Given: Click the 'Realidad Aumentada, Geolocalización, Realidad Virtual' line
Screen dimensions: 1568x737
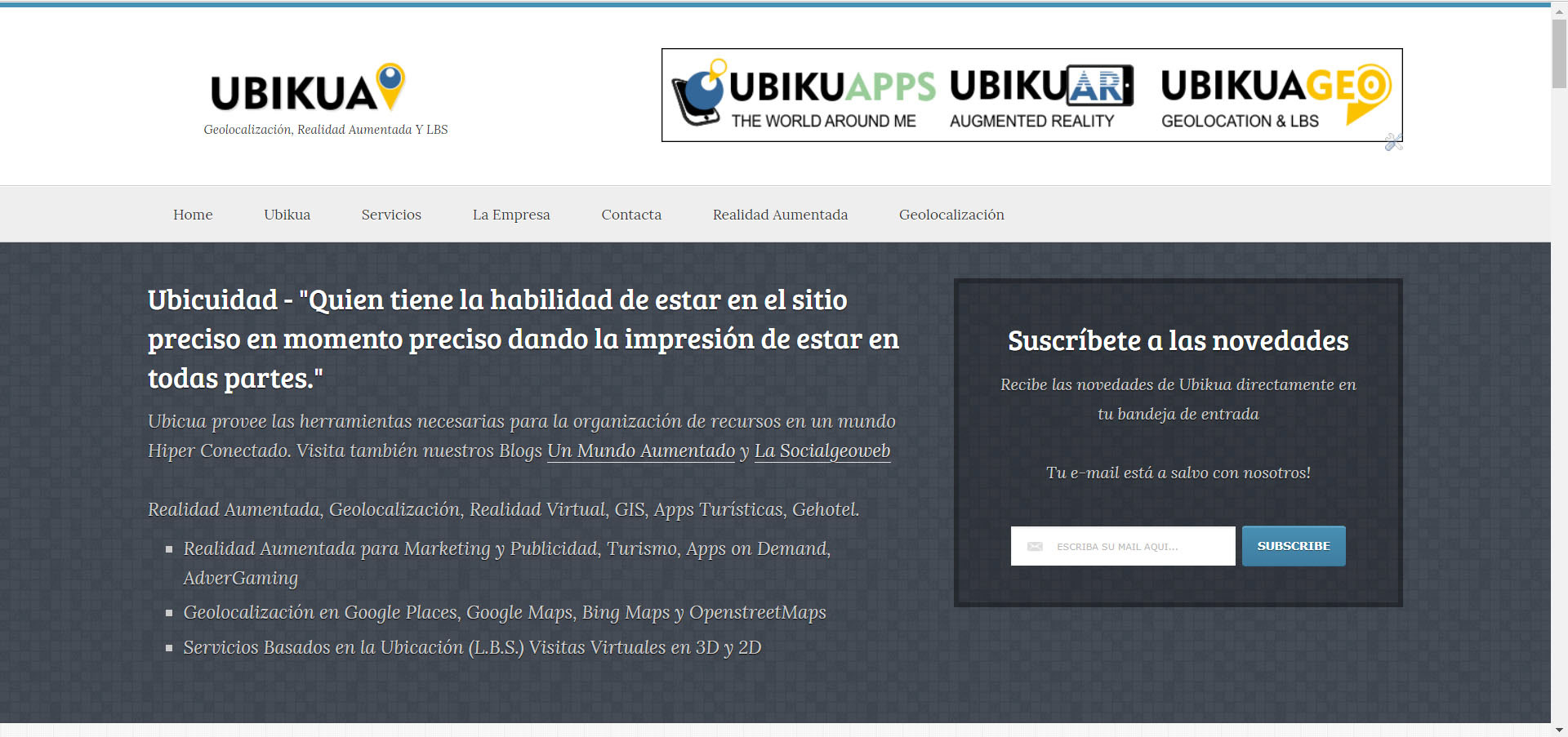Looking at the screenshot, I should click(504, 509).
